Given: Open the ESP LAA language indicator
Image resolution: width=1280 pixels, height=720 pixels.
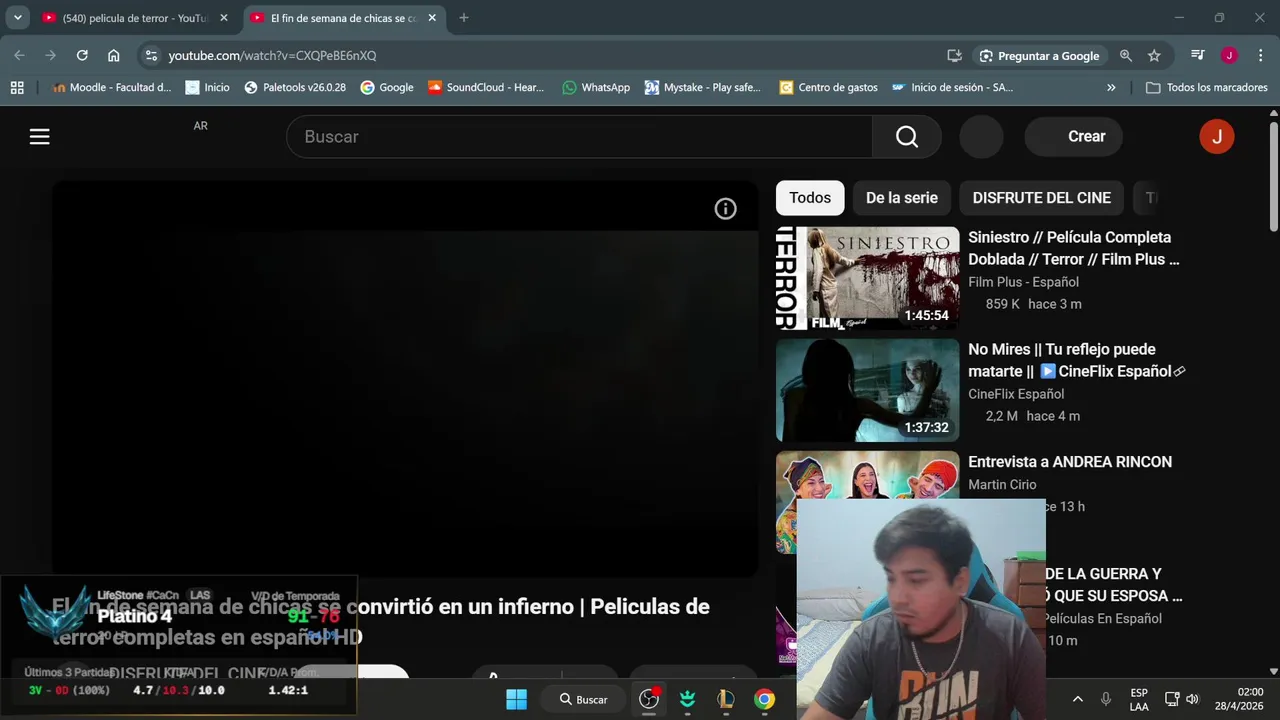Looking at the screenshot, I should click(1139, 699).
